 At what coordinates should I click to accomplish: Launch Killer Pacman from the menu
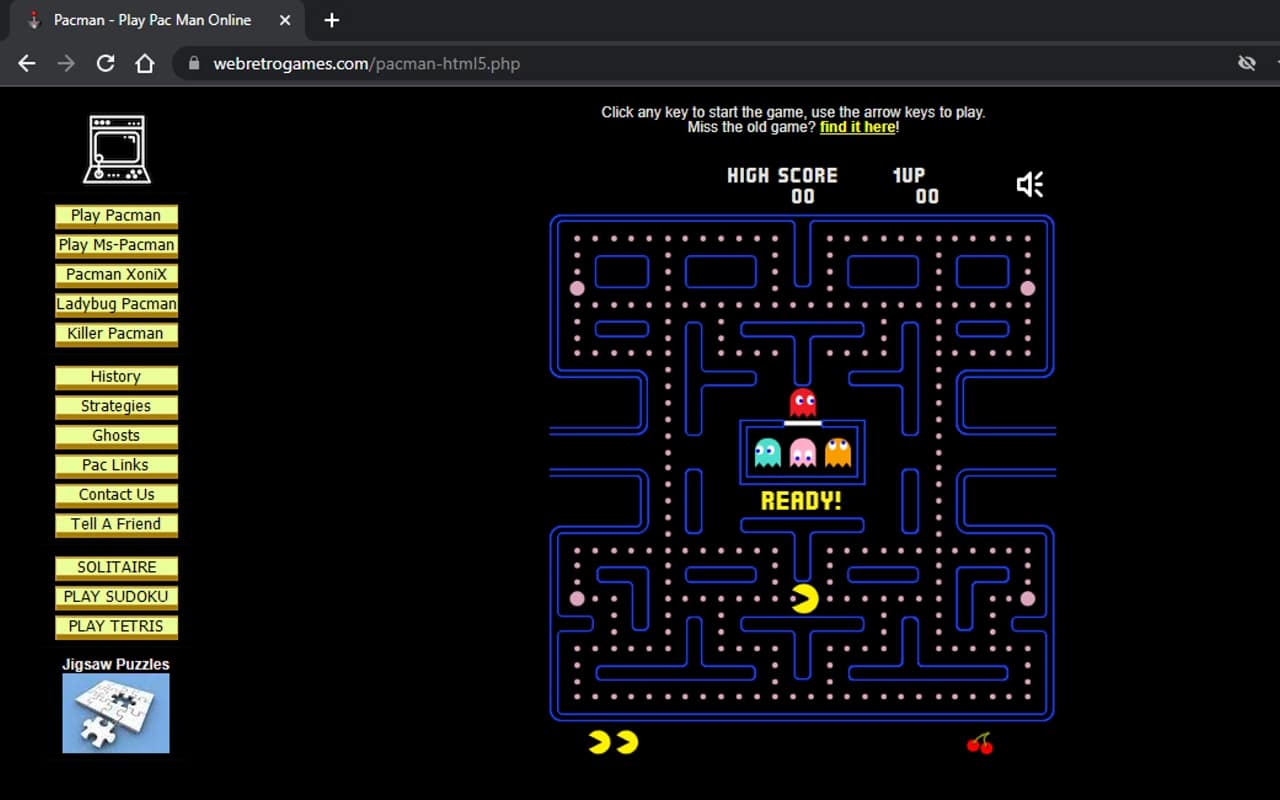tap(116, 334)
